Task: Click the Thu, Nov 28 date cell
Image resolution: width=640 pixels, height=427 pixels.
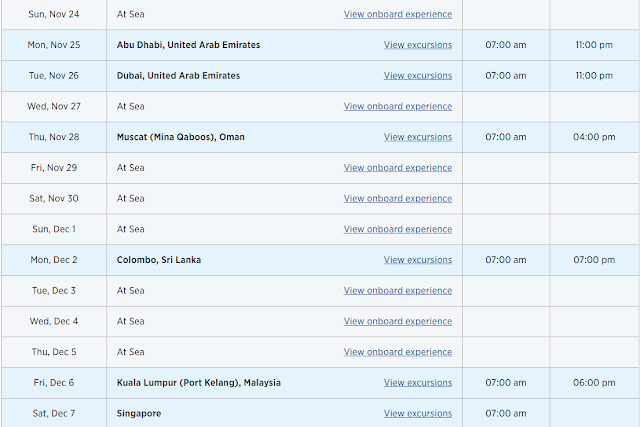Action: coord(52,137)
